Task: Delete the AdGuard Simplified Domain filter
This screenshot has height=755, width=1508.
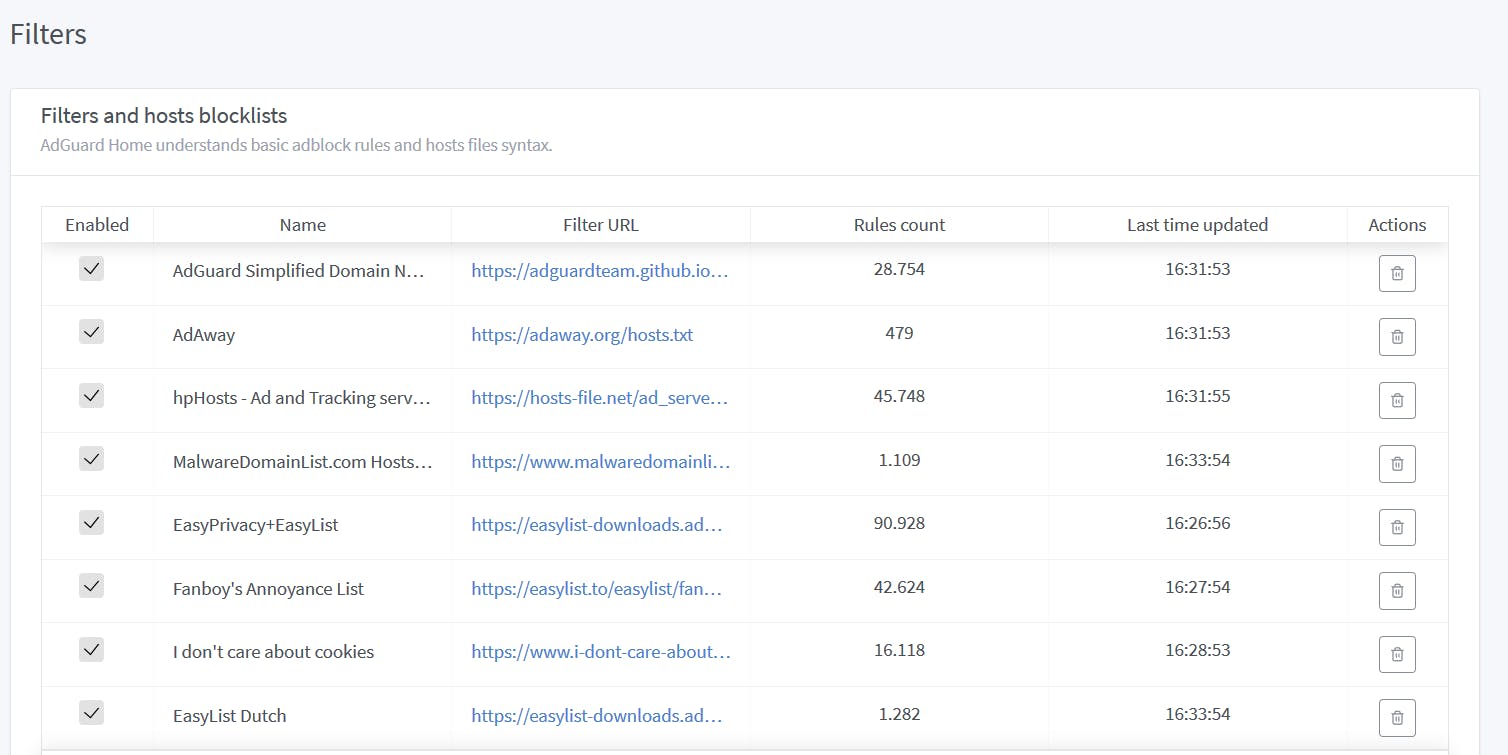Action: point(1397,273)
